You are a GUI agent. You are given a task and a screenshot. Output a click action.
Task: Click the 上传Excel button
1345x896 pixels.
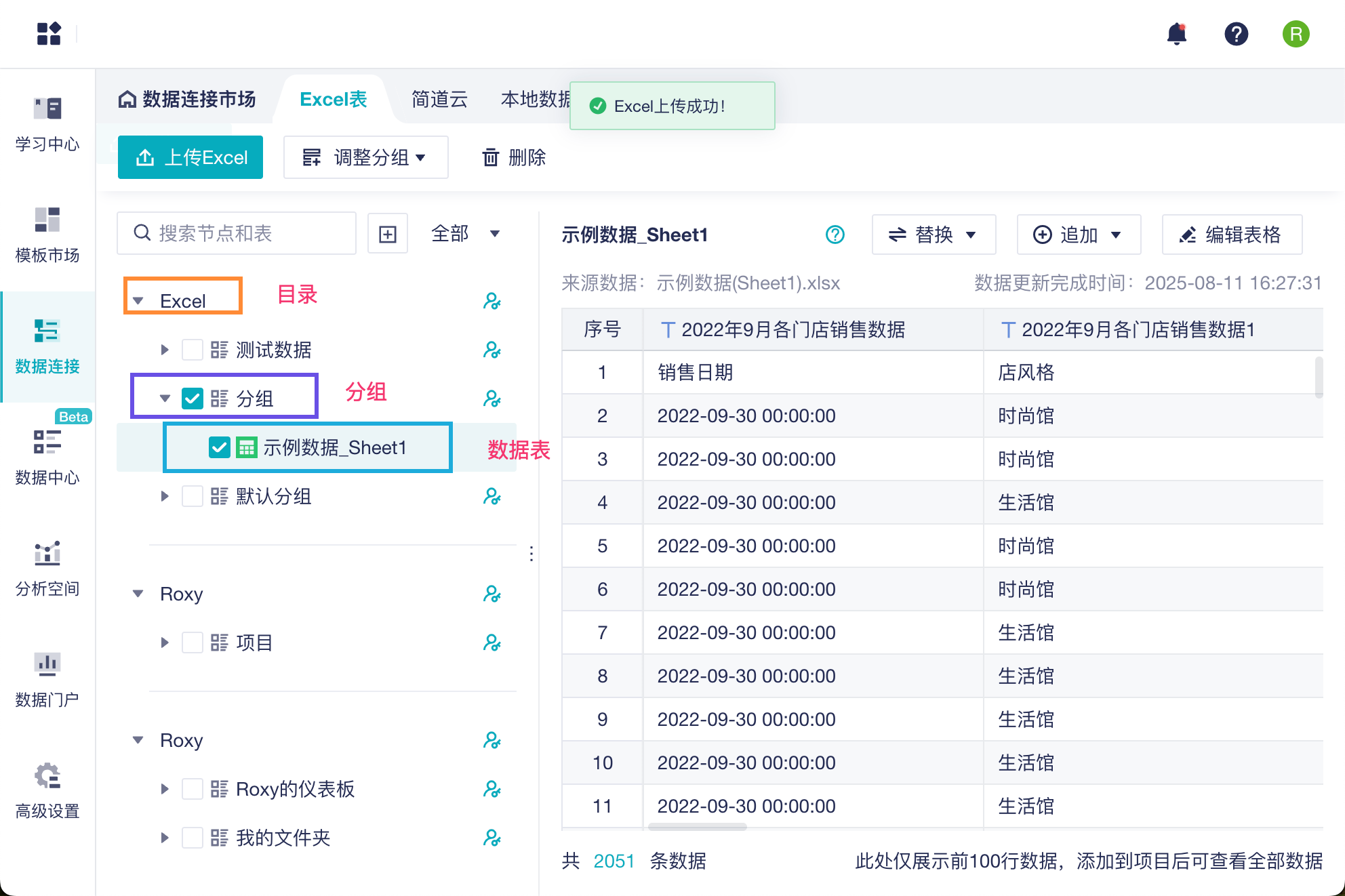(190, 157)
